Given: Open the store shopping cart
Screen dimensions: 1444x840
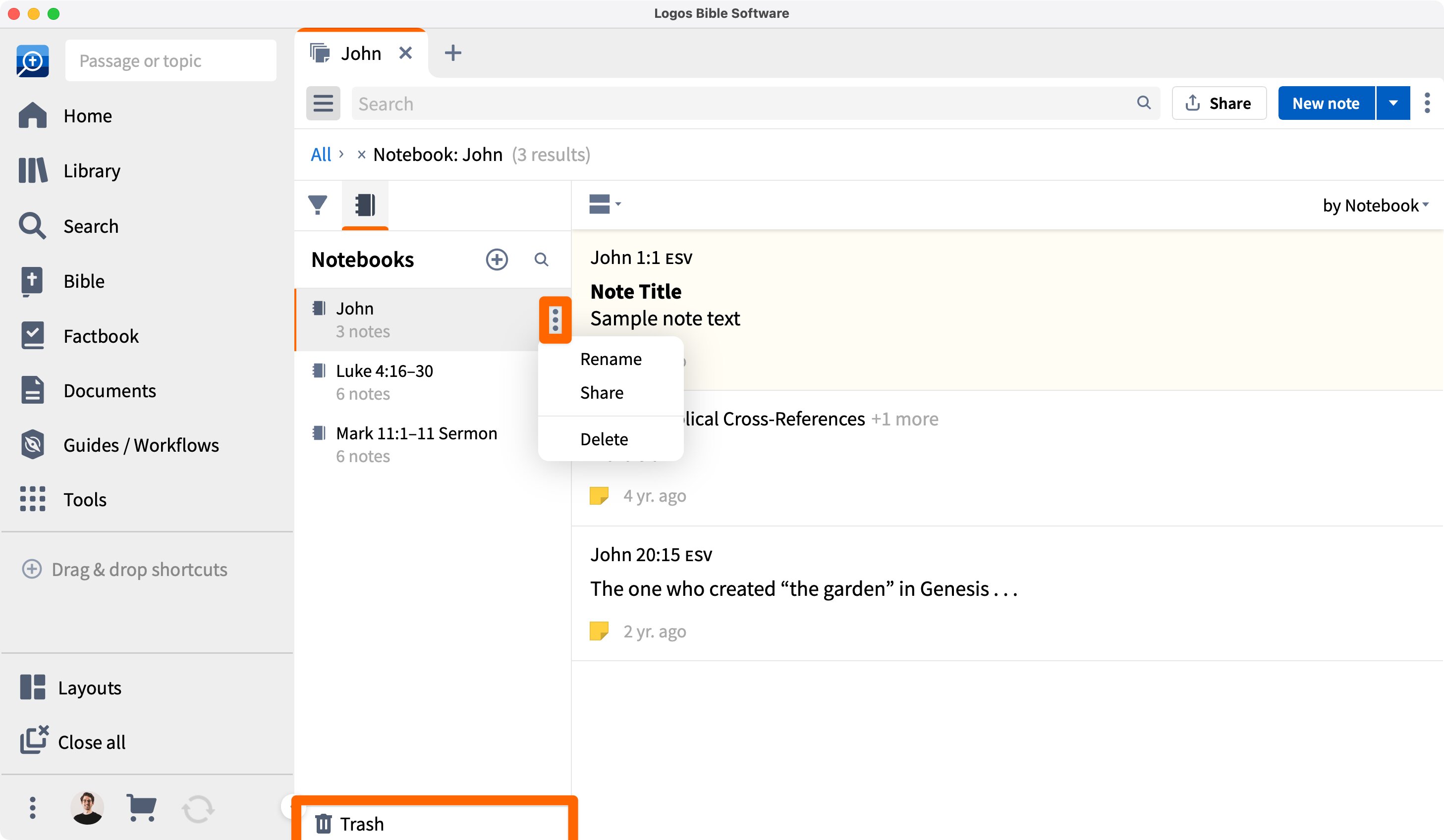Looking at the screenshot, I should coord(141,807).
